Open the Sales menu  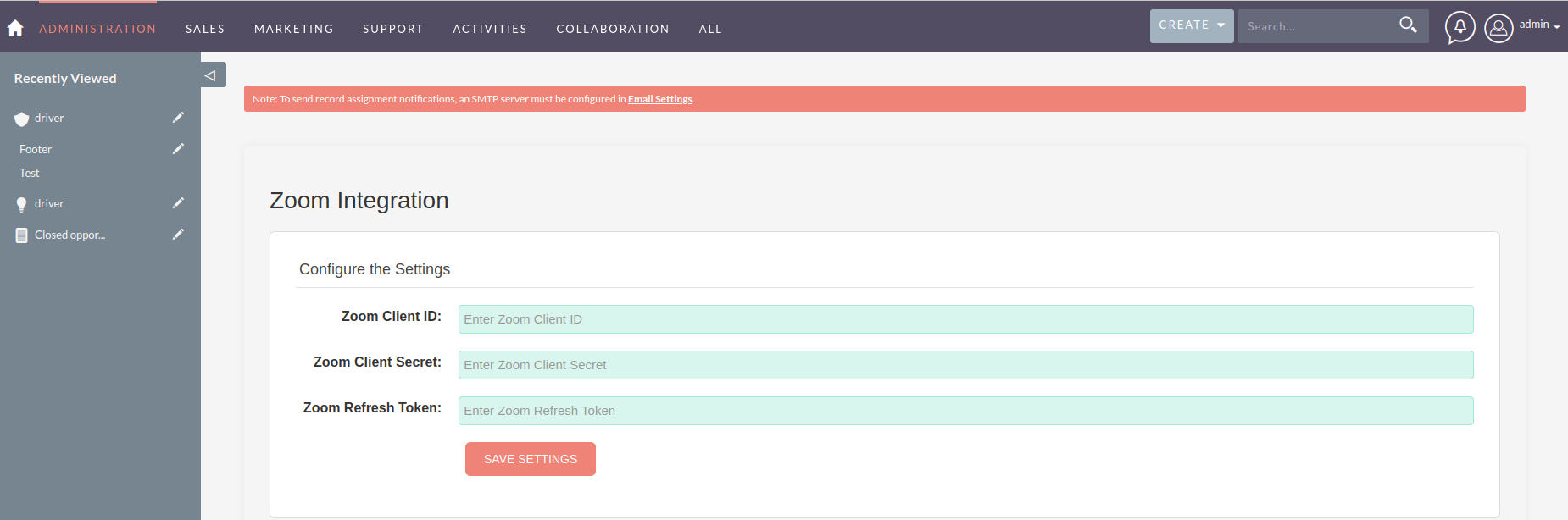(x=205, y=29)
